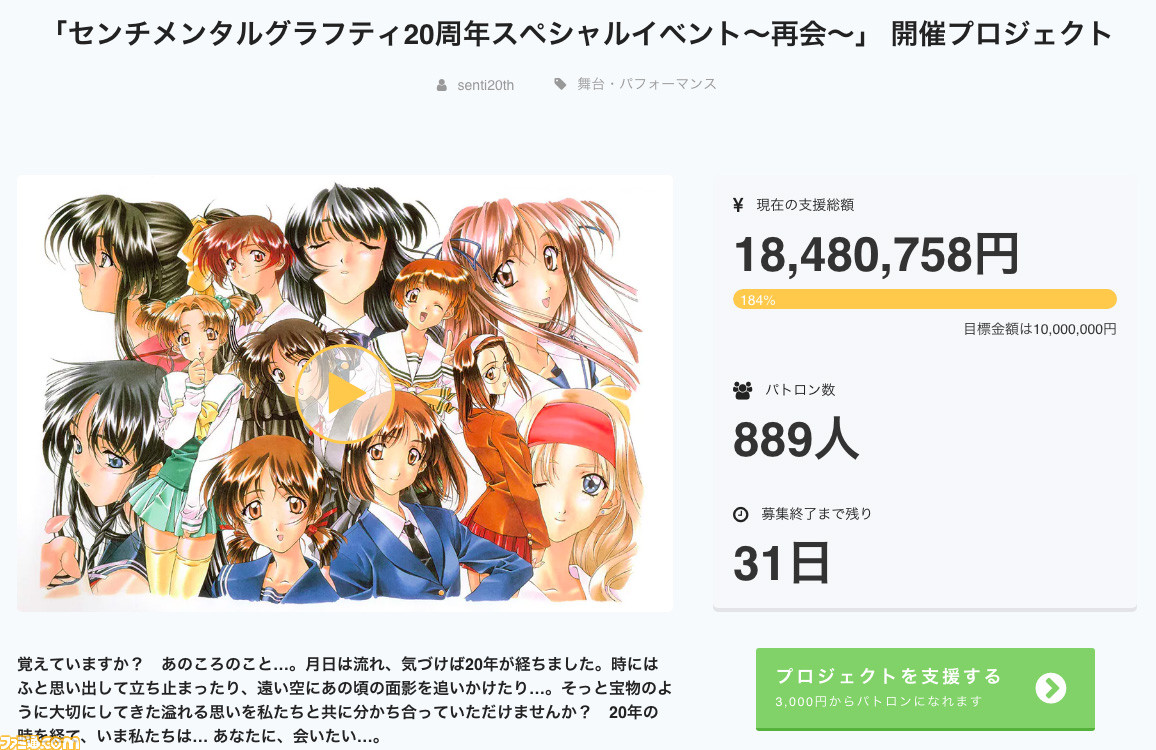
Task: Click the 889人 patron count
Action: click(795, 438)
